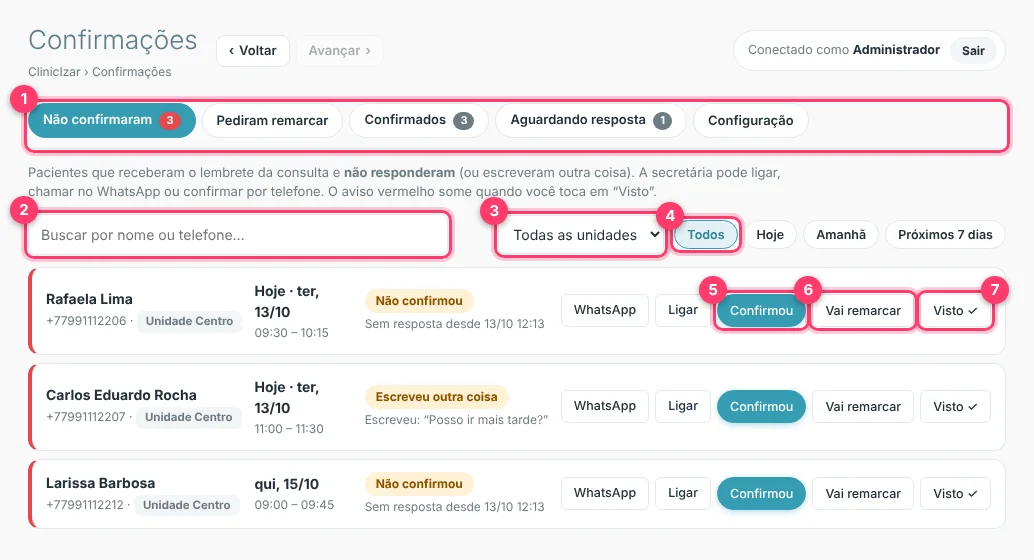Open the Configuração tab
This screenshot has width=1034, height=560.
pos(750,121)
